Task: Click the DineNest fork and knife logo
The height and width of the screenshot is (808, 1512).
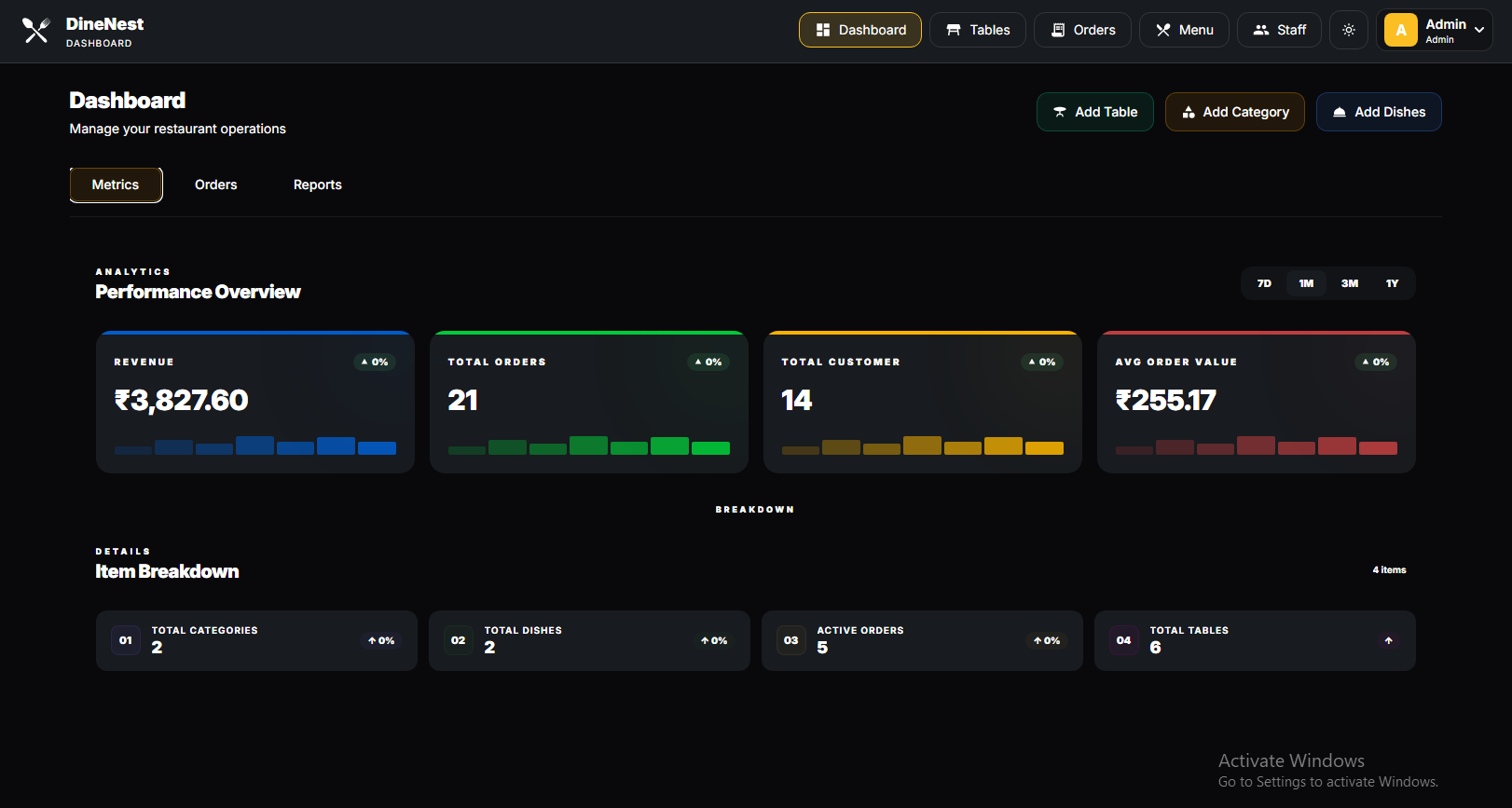Action: (35, 31)
